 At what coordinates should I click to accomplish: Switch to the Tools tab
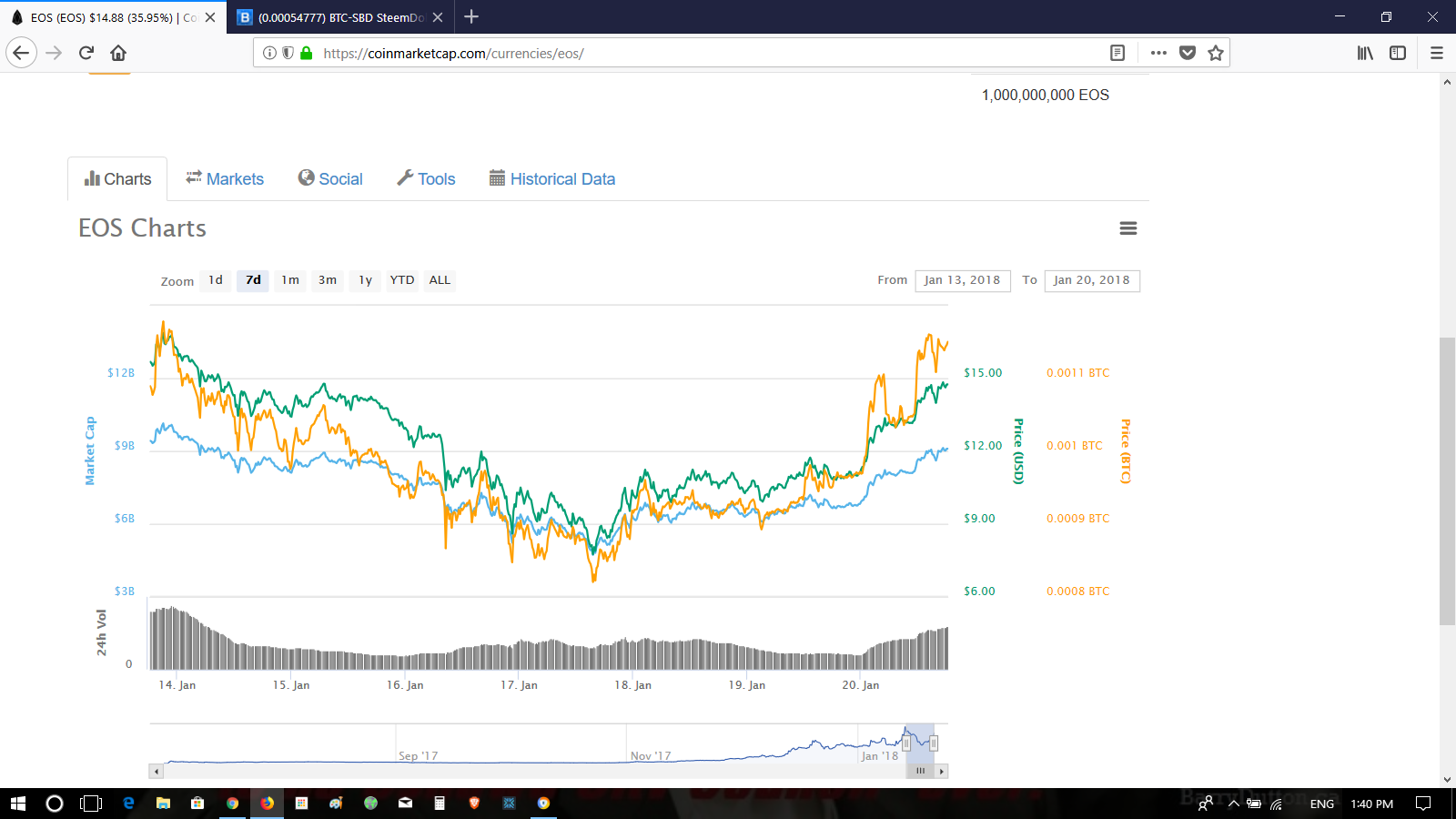tap(426, 179)
